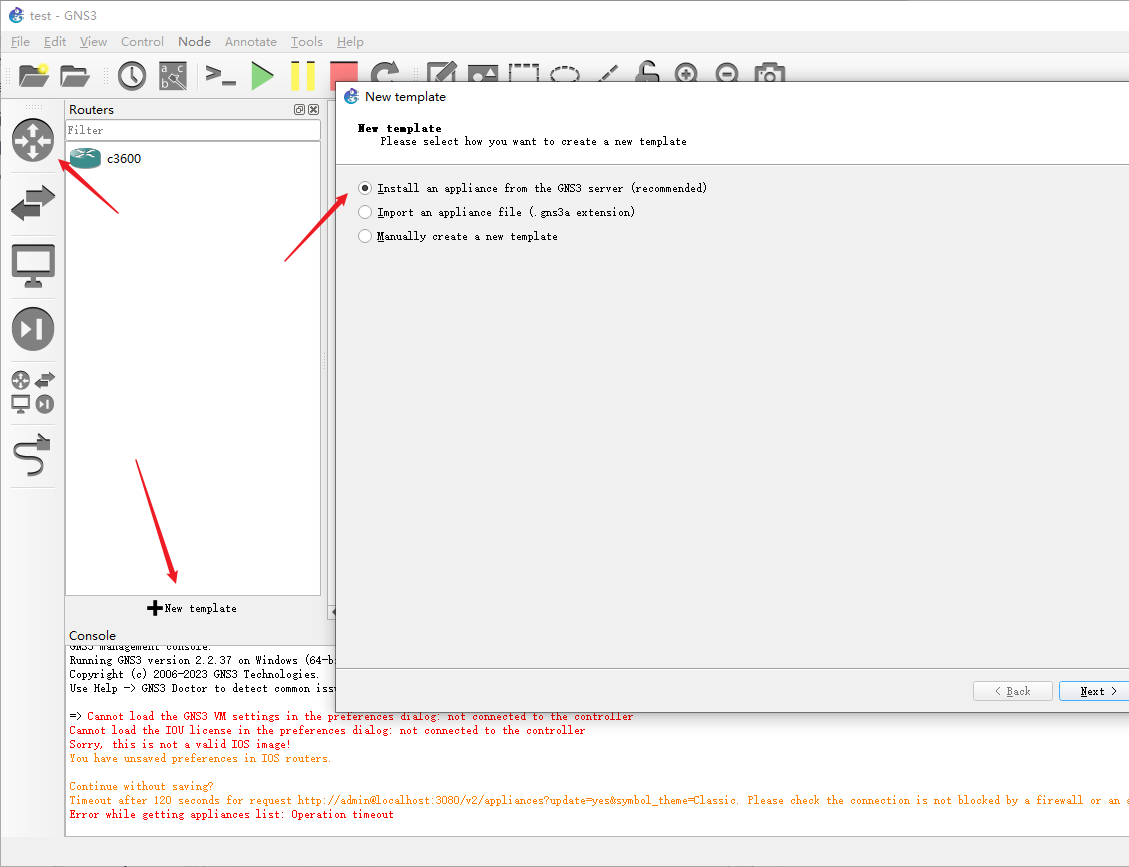This screenshot has height=867, width=1129.
Task: Click the Back button in New template
Action: pyautogui.click(x=1012, y=691)
